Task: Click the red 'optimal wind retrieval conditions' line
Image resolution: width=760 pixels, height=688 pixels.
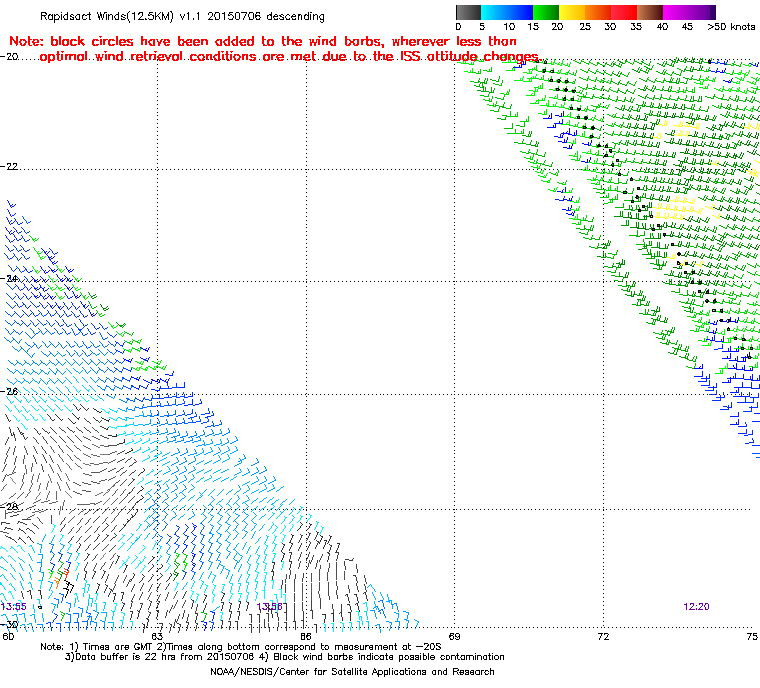Action: (289, 57)
